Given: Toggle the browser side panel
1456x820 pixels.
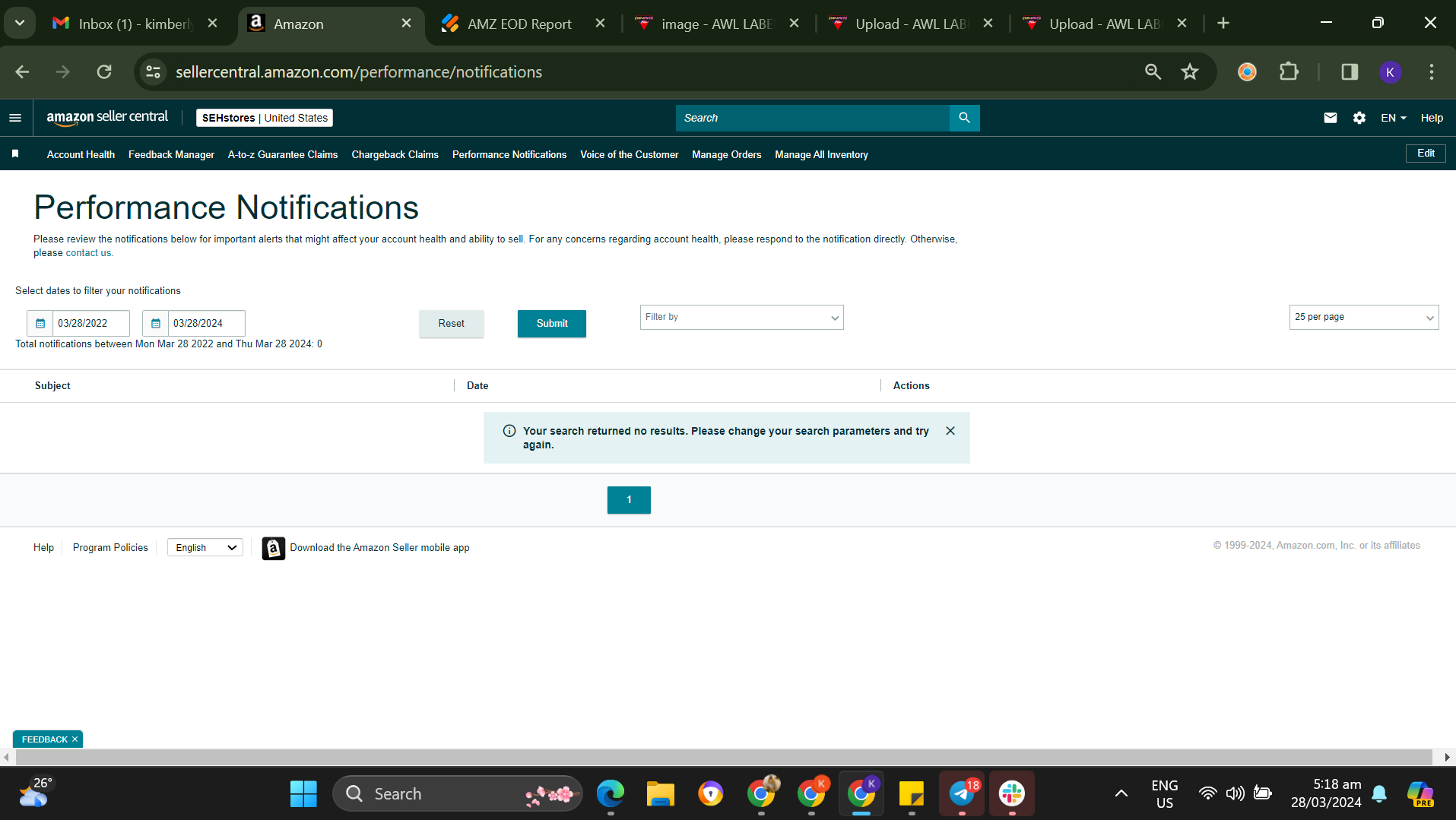Looking at the screenshot, I should [1350, 71].
